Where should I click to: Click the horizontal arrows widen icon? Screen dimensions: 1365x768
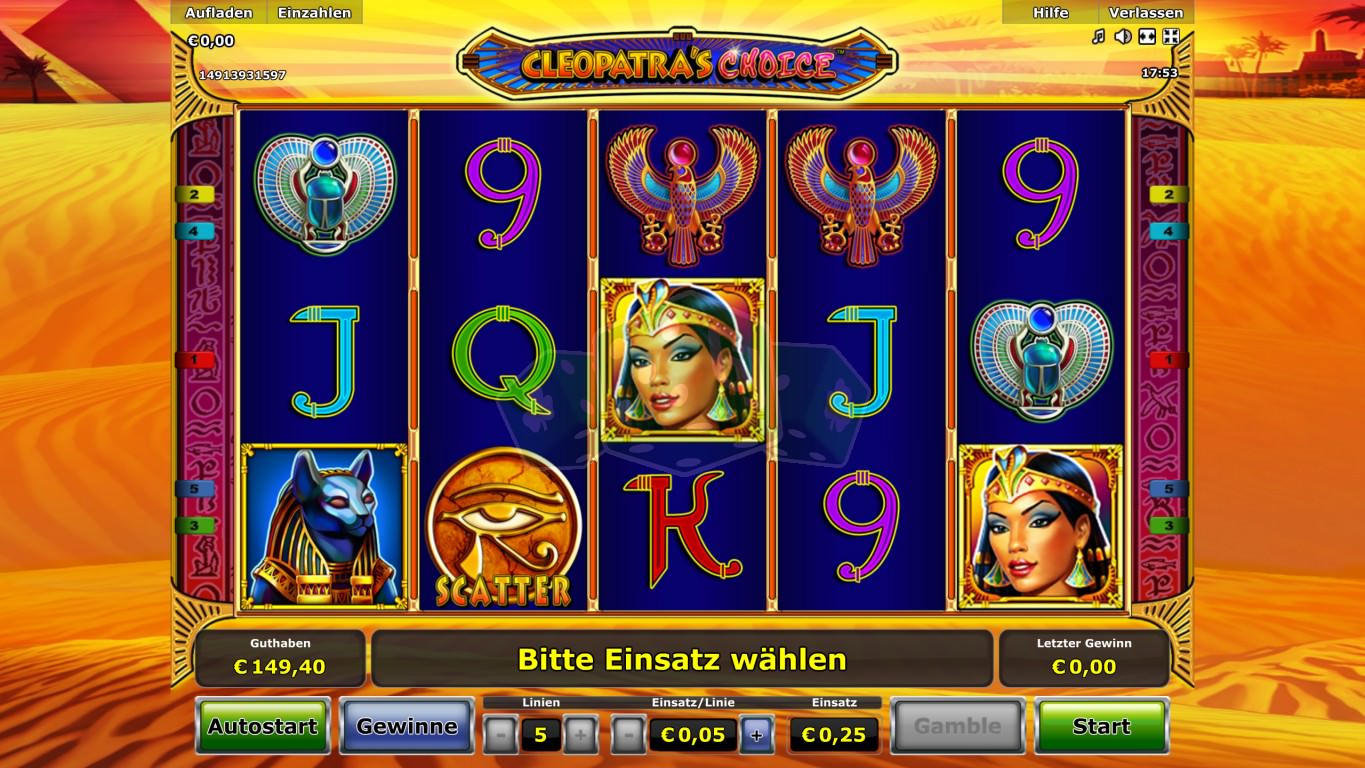(1147, 37)
